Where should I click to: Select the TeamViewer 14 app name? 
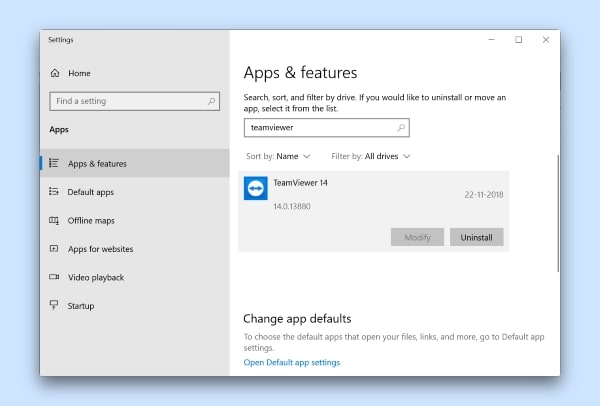click(x=300, y=183)
